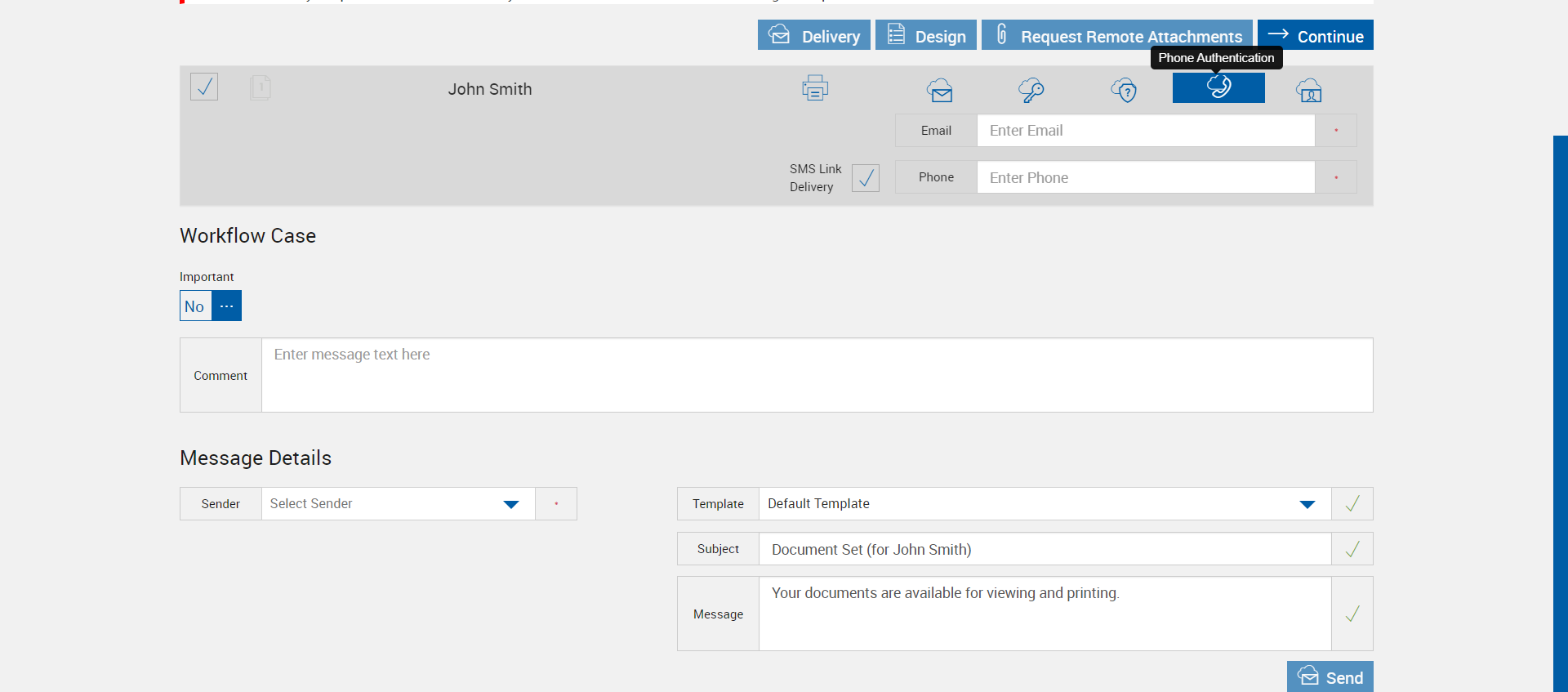Open the Select Sender dropdown
Screen dimensions: 1568x692
(x=398, y=504)
